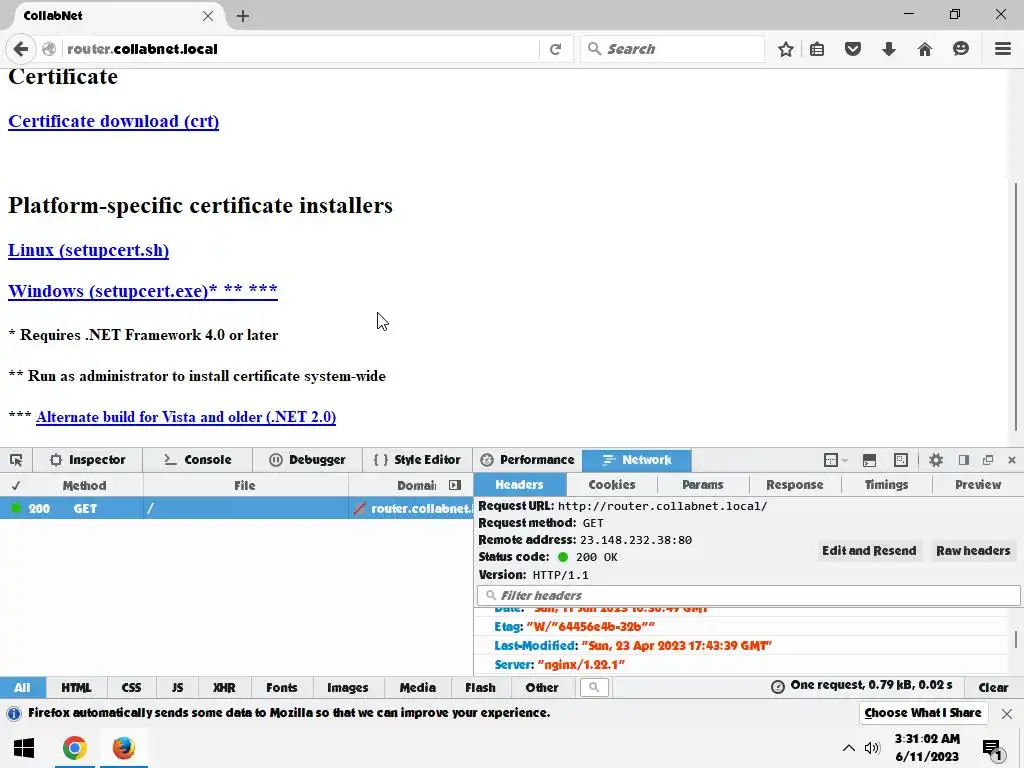Activate the element picker in devtools
The height and width of the screenshot is (768, 1024).
click(x=16, y=460)
